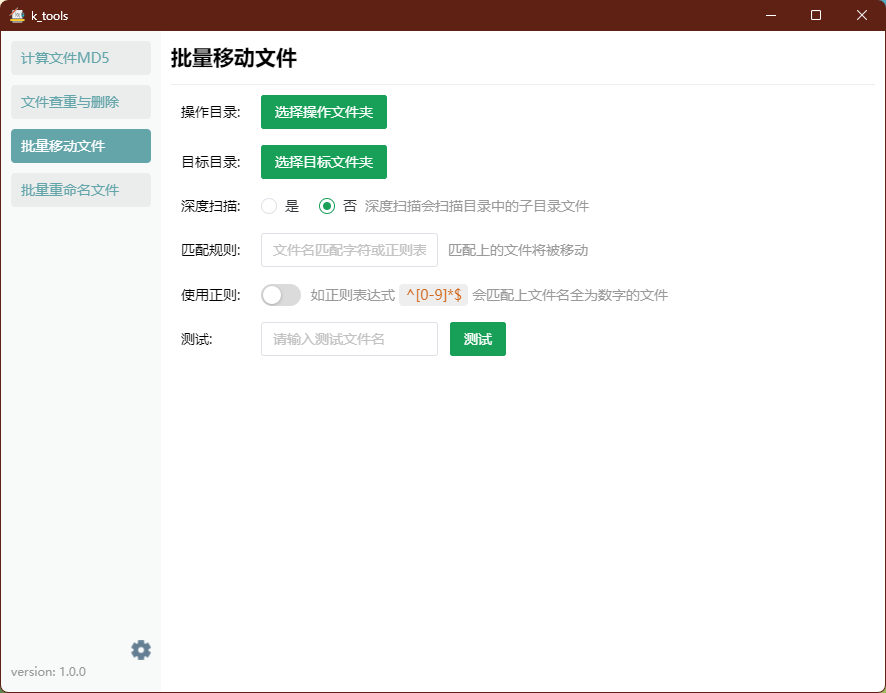Click the highlighted regex example ^[0-9]*$
The width and height of the screenshot is (886, 693).
(432, 294)
